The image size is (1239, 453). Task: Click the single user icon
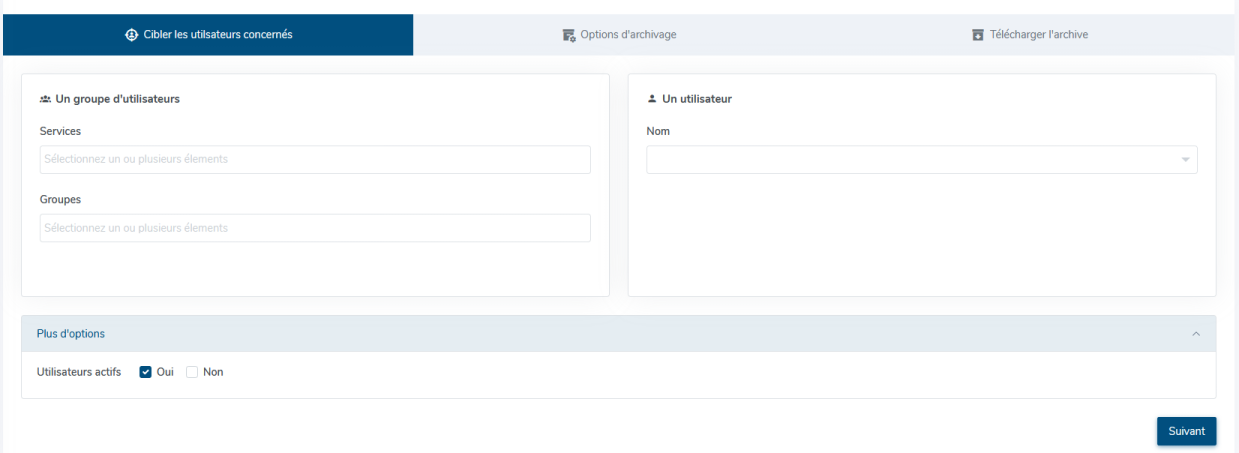tap(652, 99)
